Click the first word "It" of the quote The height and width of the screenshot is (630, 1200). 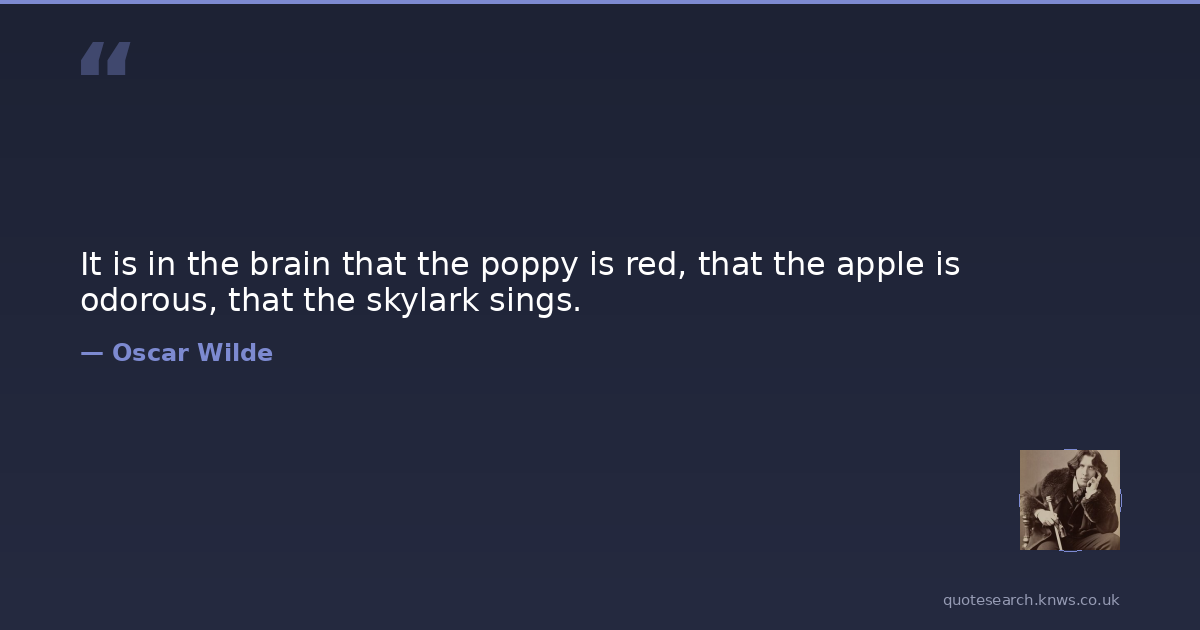[91, 265]
